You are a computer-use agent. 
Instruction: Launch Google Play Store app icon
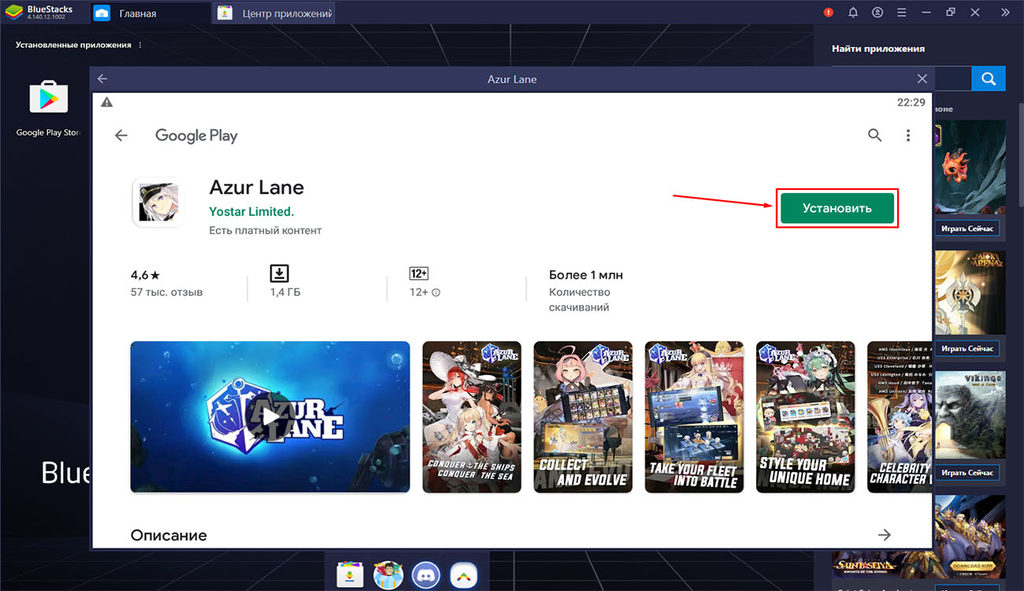(x=49, y=97)
